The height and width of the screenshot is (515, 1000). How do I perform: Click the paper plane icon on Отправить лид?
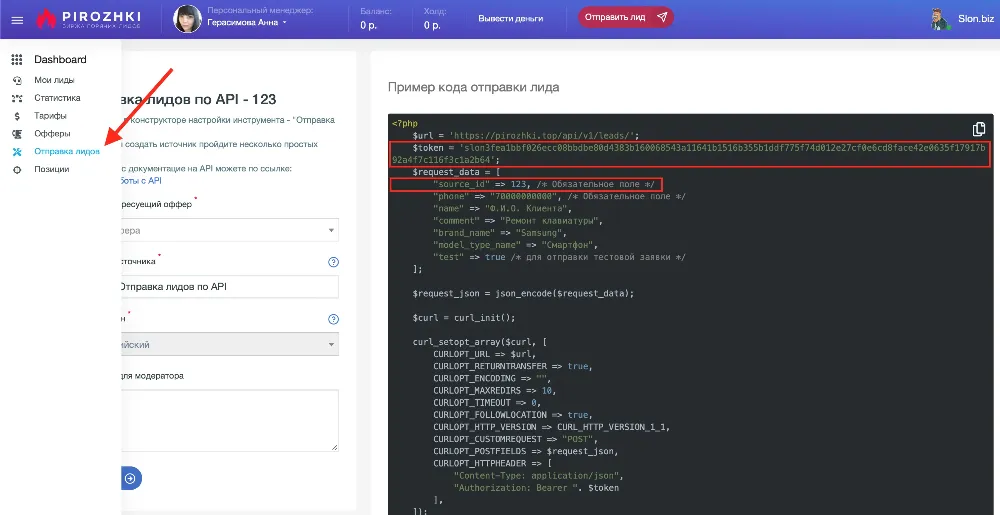coord(662,18)
